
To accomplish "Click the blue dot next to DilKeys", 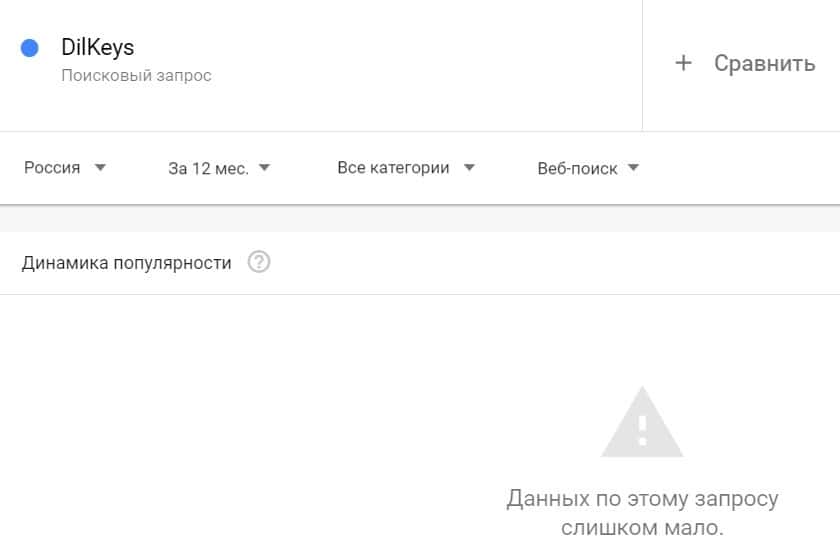I will [29, 48].
